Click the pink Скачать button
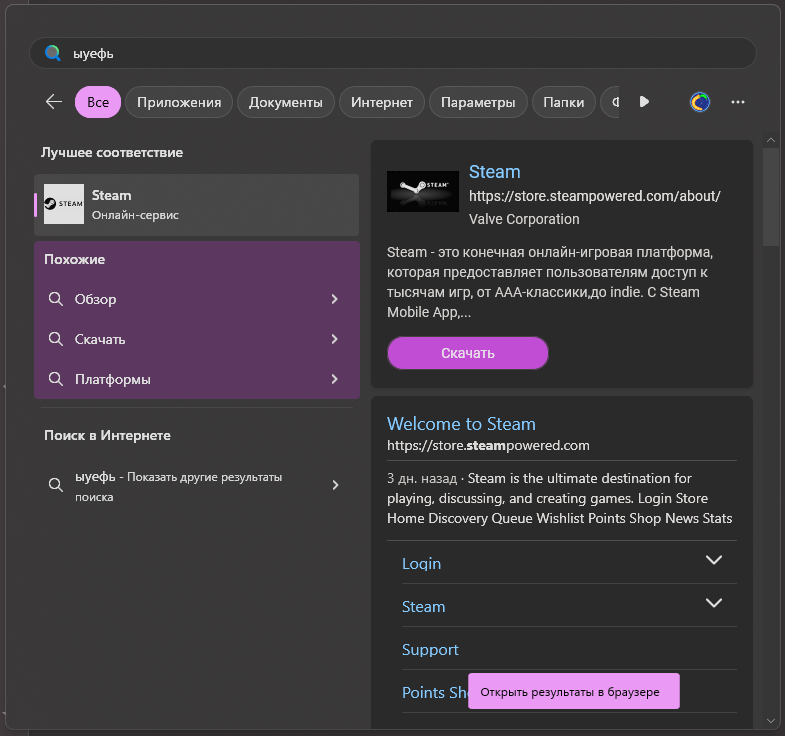This screenshot has height=736, width=785. tap(468, 353)
